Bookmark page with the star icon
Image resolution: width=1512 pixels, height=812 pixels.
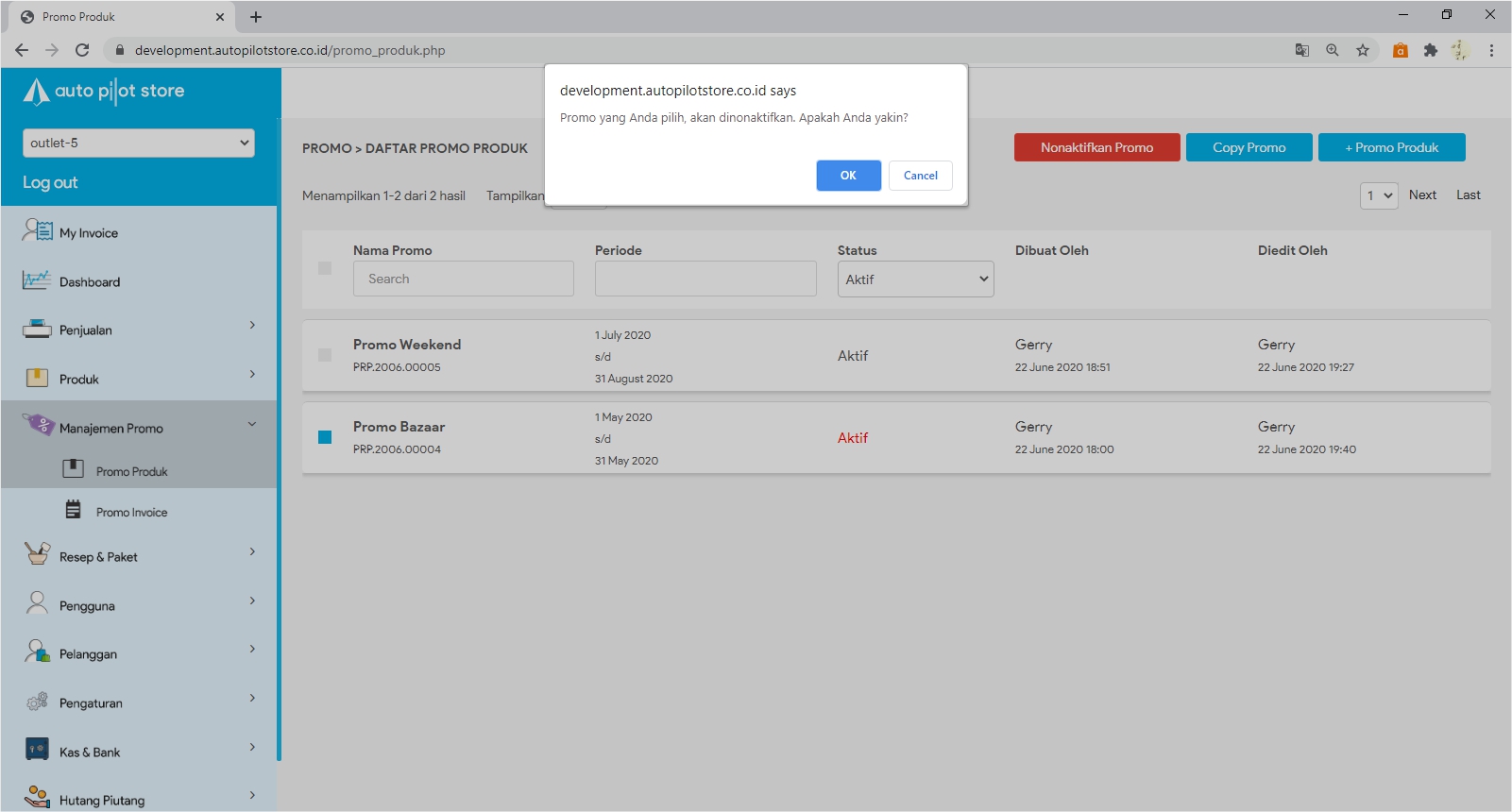(x=1362, y=50)
